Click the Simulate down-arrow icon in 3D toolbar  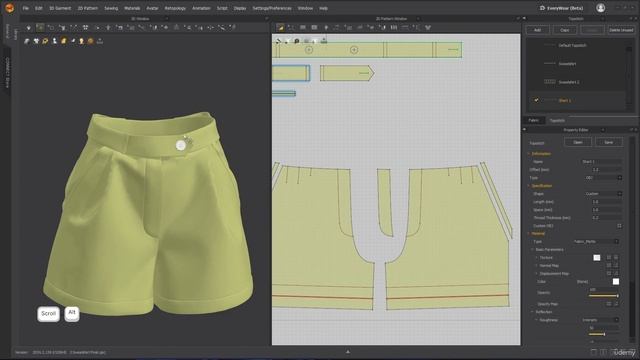click(x=29, y=28)
